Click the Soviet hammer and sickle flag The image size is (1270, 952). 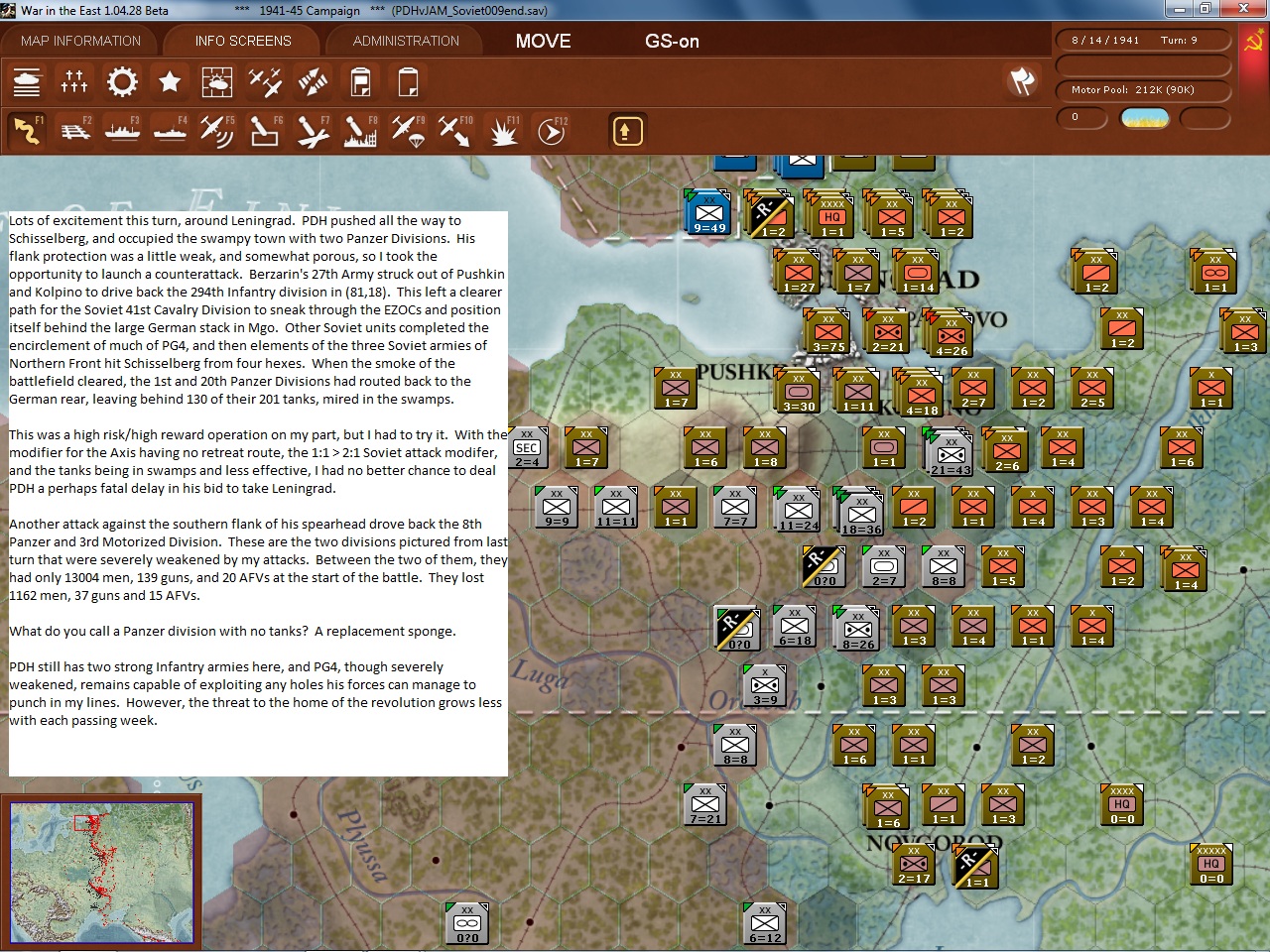1254,42
